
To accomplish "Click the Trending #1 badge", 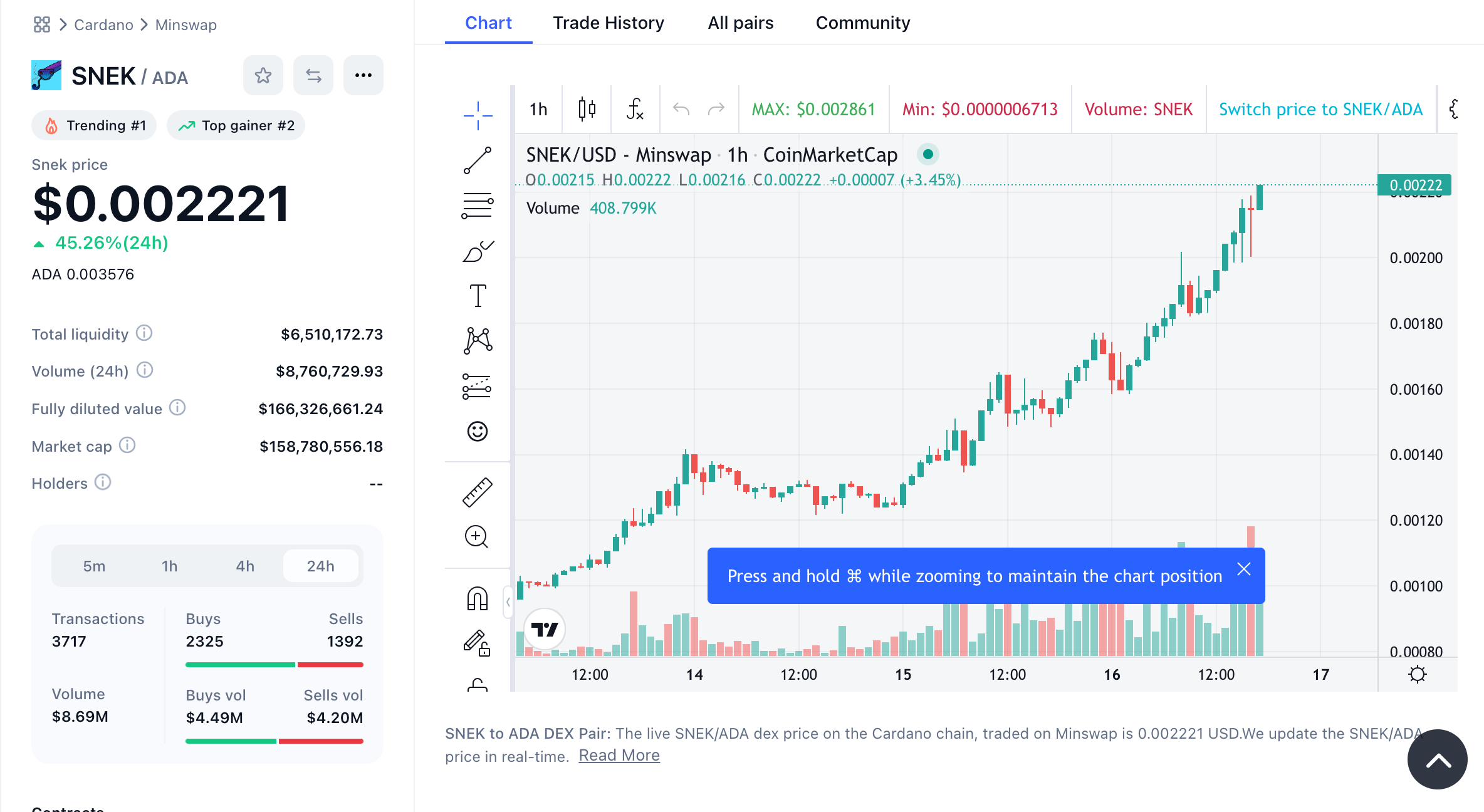I will coord(94,125).
